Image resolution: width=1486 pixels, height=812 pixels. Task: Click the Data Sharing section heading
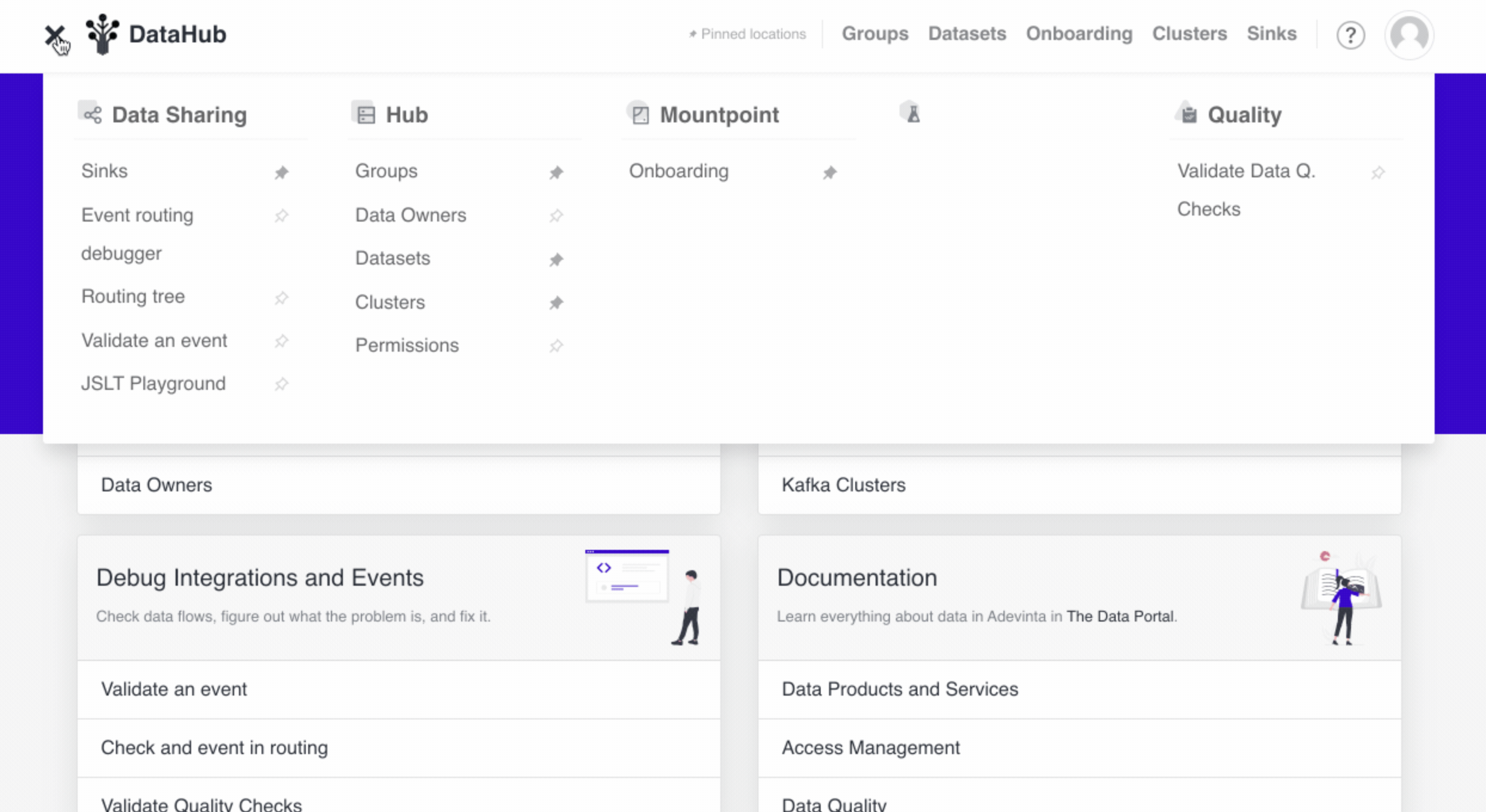[x=179, y=115]
